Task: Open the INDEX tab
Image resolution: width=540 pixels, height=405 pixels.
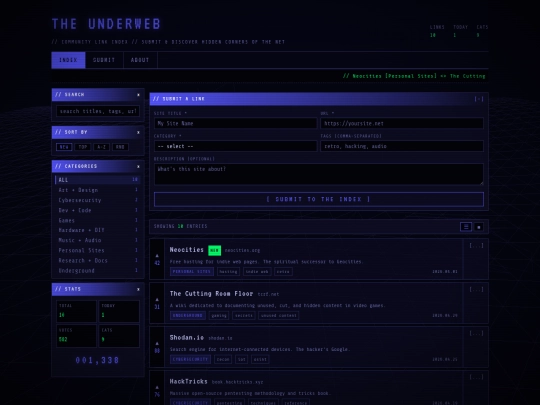Action: [68, 60]
